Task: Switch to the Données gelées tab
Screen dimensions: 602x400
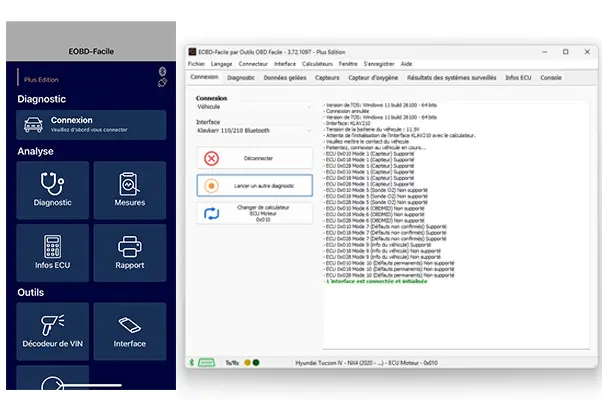Action: [x=285, y=78]
